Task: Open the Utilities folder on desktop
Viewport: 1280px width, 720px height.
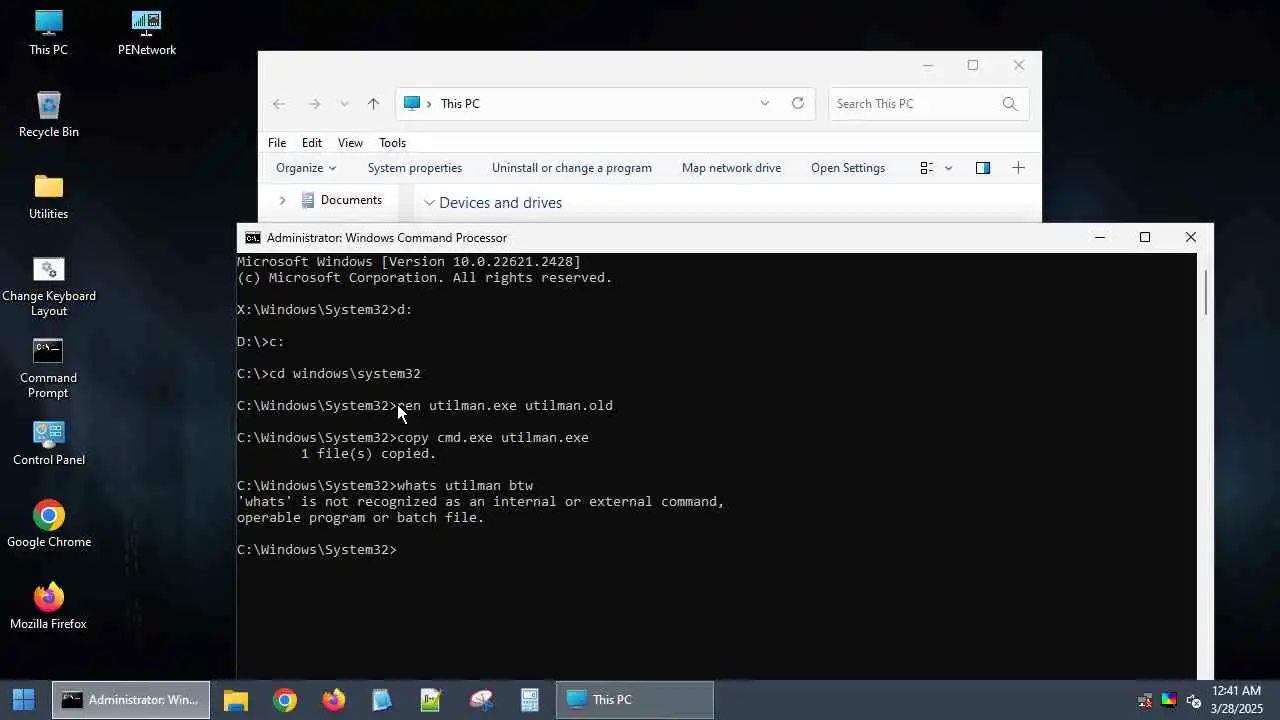Action: point(48,196)
